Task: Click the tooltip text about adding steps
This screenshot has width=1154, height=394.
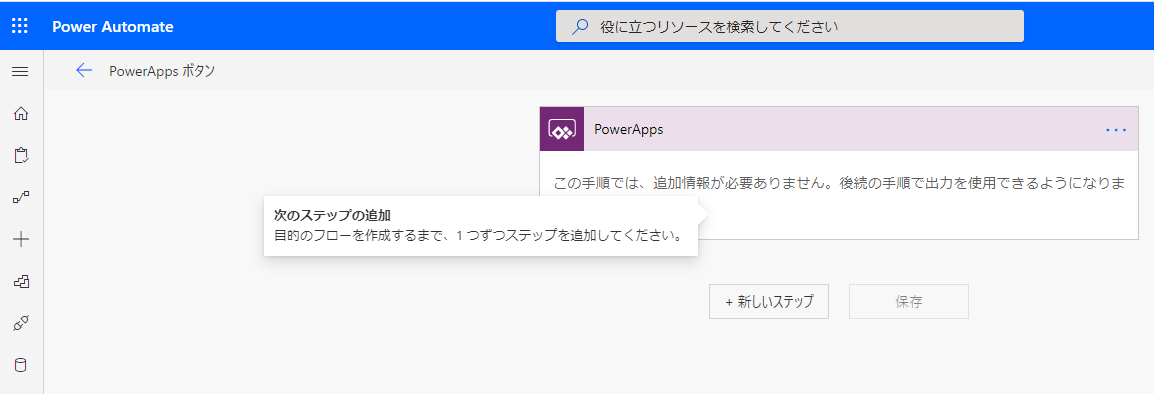Action: pyautogui.click(x=477, y=236)
